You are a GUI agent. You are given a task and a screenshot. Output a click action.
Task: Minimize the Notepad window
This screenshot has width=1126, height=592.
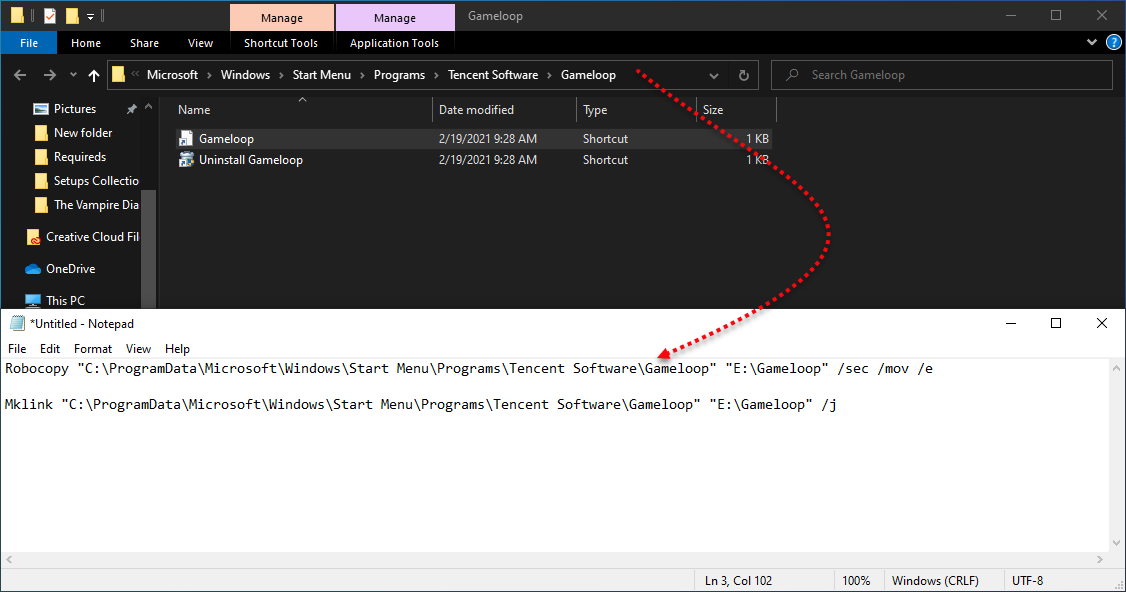1011,323
